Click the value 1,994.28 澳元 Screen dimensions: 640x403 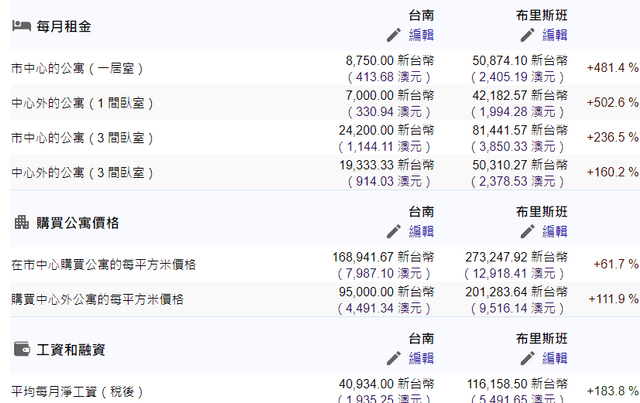coord(517,111)
